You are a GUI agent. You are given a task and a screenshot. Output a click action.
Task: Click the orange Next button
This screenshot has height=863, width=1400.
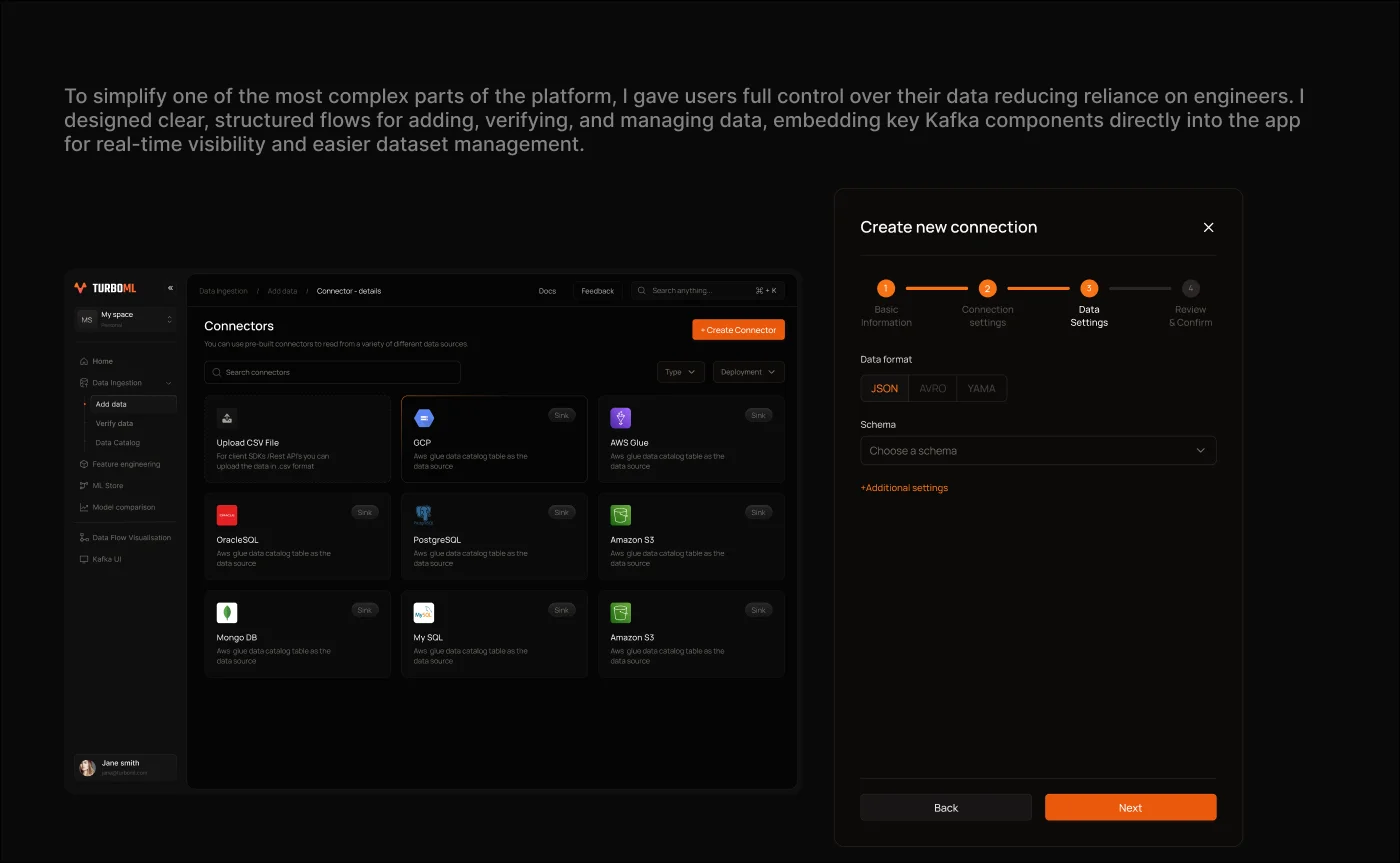1131,808
